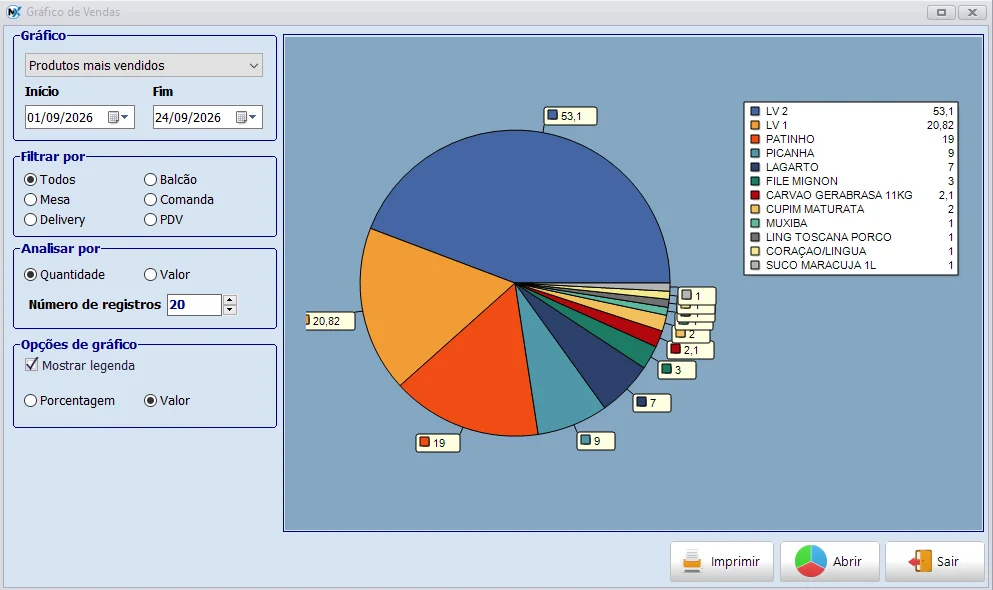Click the exit door icon on Sair
The height and width of the screenshot is (590, 993).
920,562
